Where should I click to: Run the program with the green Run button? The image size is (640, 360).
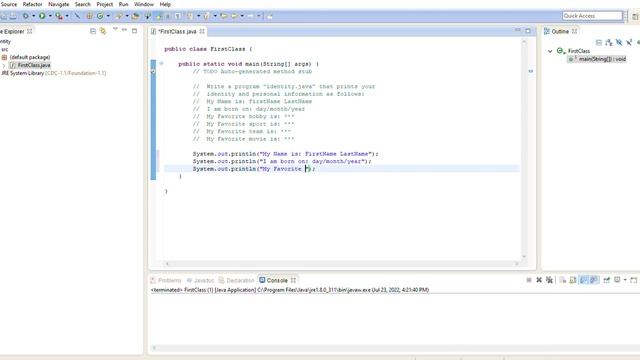[42, 16]
